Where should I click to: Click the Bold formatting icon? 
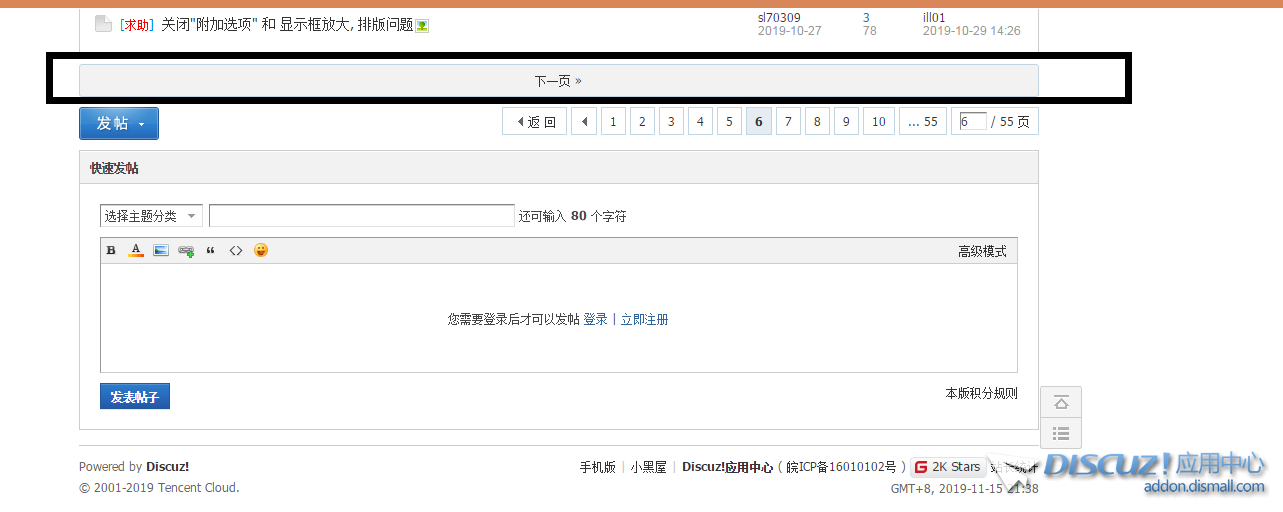pyautogui.click(x=112, y=251)
